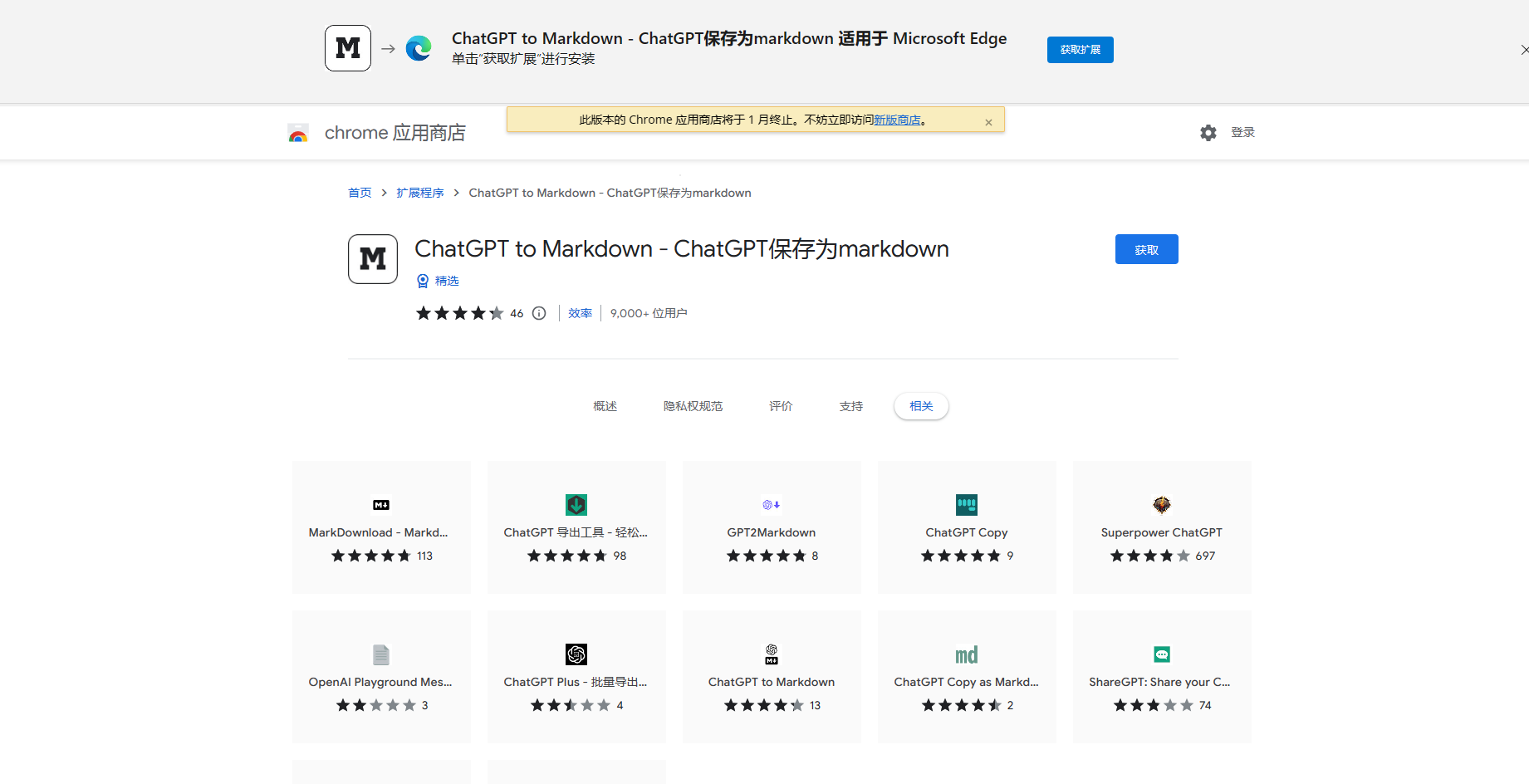Screen dimensions: 1529x784
Task: Click the 登录 sign-in link
Action: pyautogui.click(x=1242, y=132)
